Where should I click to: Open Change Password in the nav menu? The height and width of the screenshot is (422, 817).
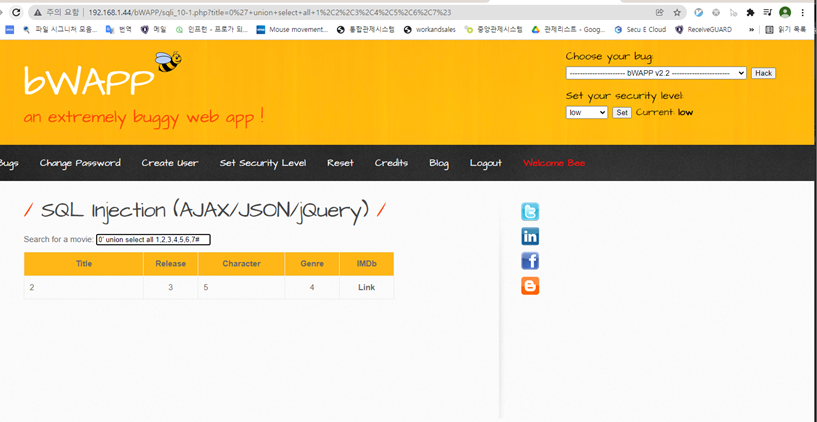point(80,163)
